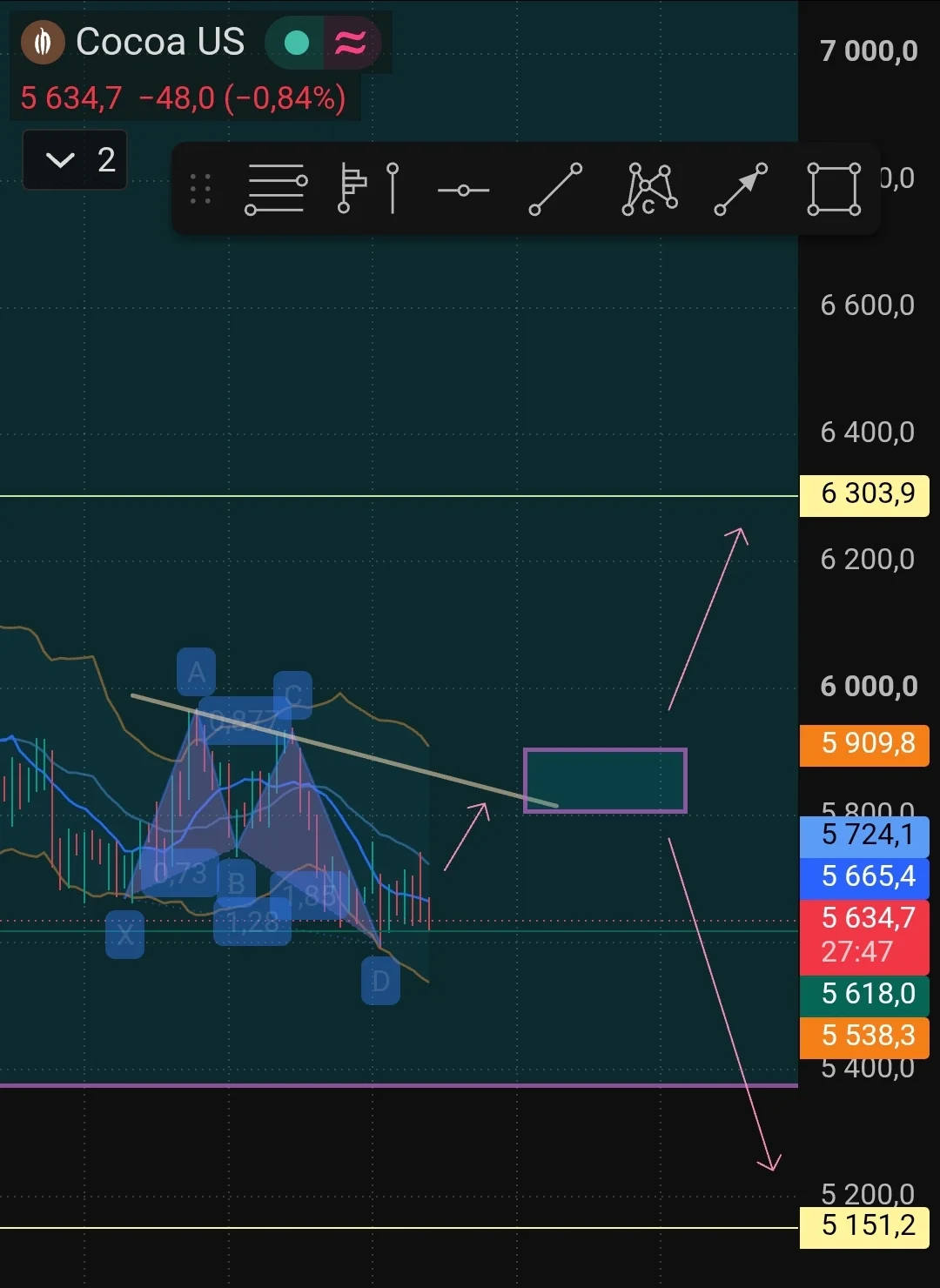This screenshot has height=1288, width=940.
Task: Select the arrow drawing tool
Action: point(741,189)
